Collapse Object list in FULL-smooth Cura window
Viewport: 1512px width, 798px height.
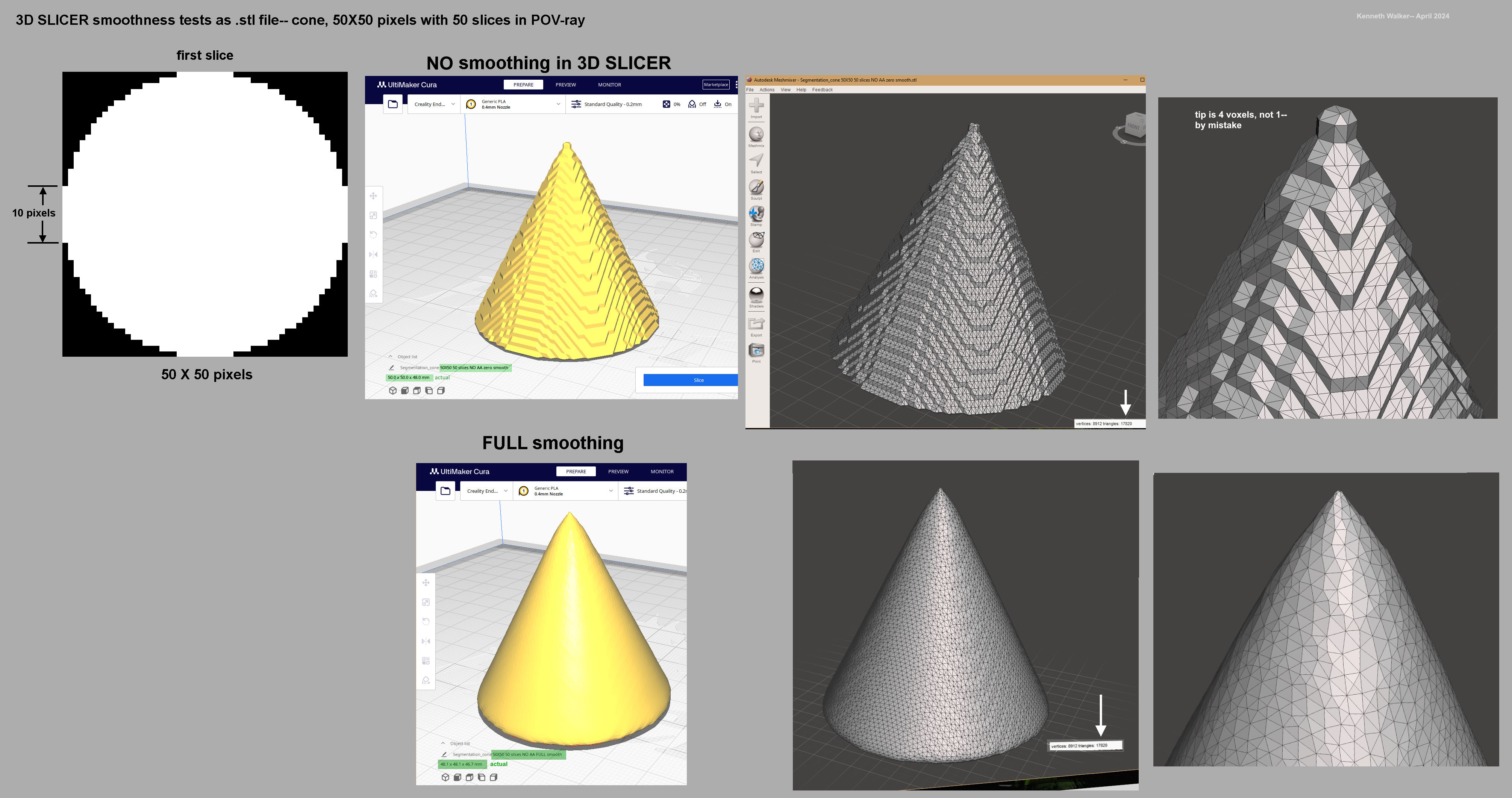click(x=456, y=743)
